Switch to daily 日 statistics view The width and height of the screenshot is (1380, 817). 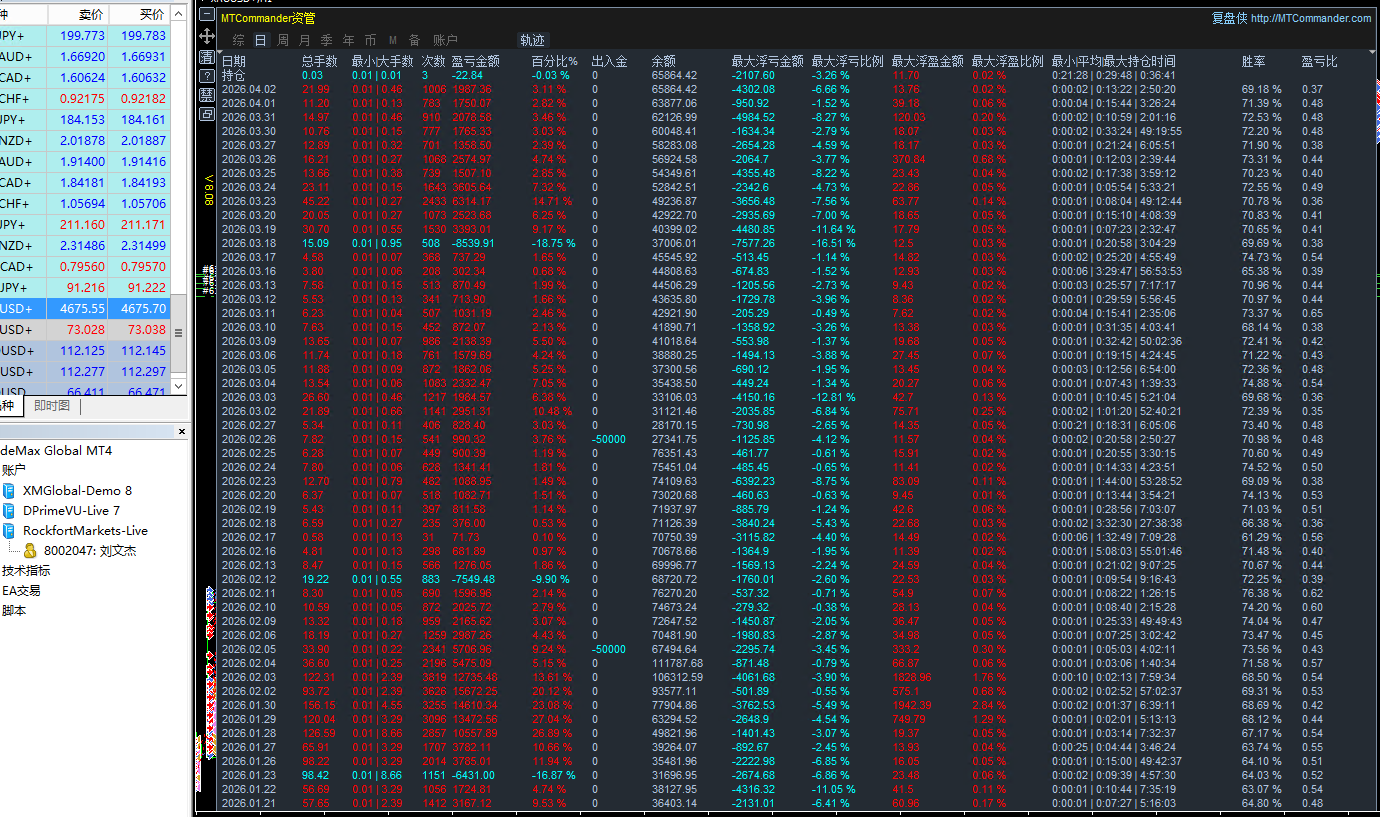260,40
